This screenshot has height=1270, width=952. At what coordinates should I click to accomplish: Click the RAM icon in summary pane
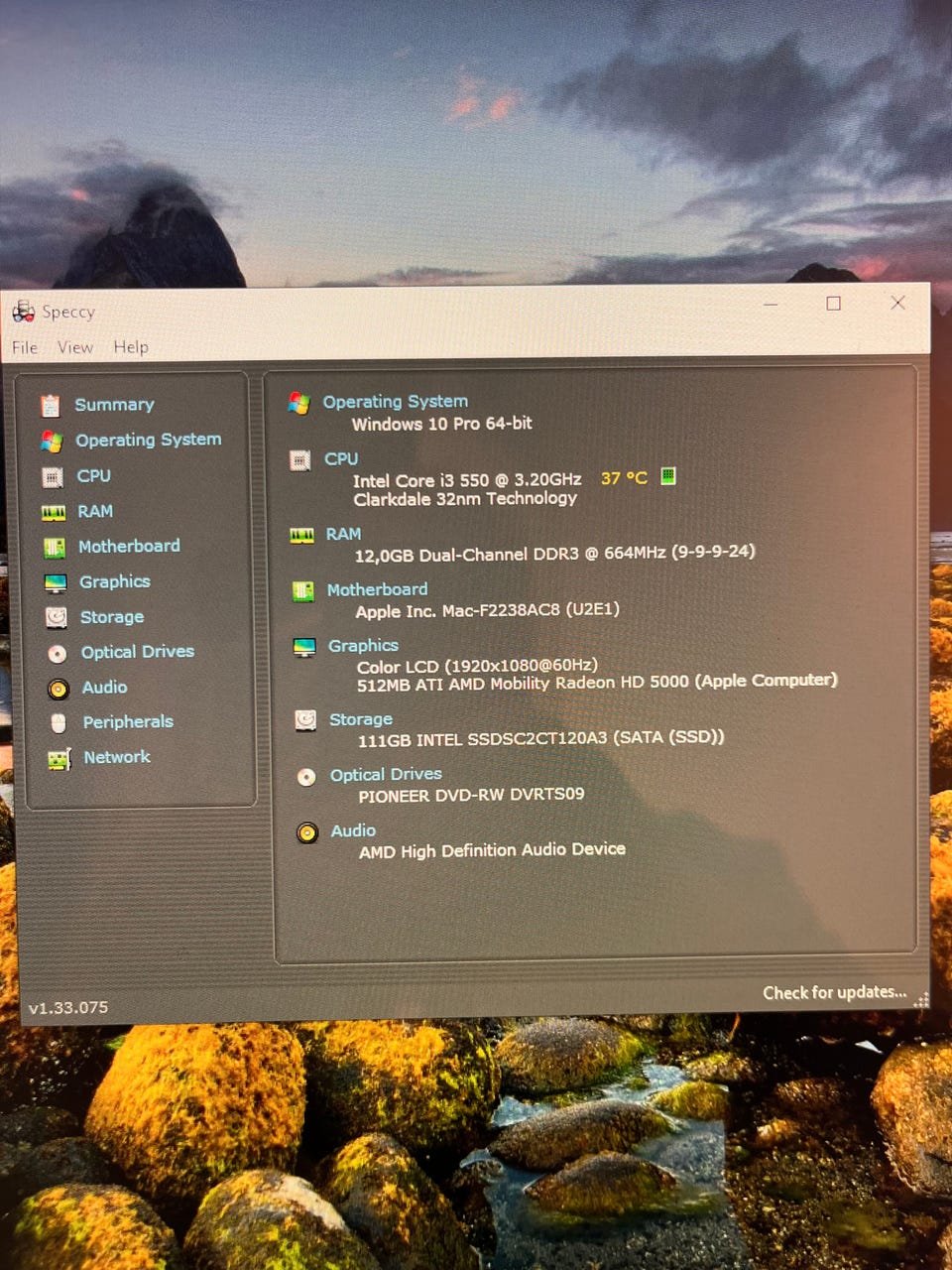tap(301, 535)
